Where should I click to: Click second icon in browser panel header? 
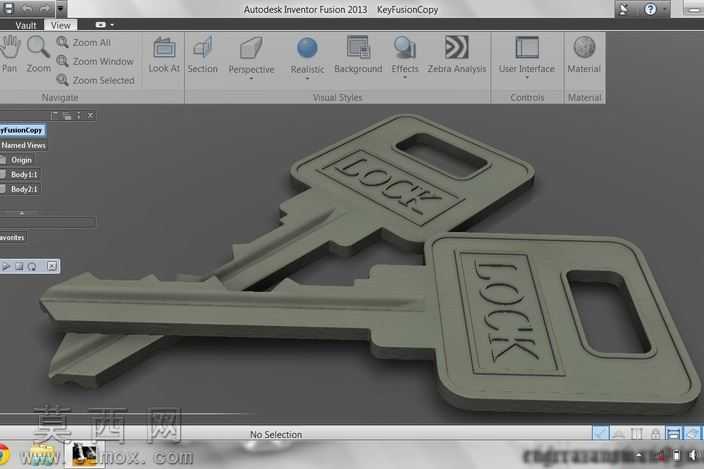tap(67, 116)
